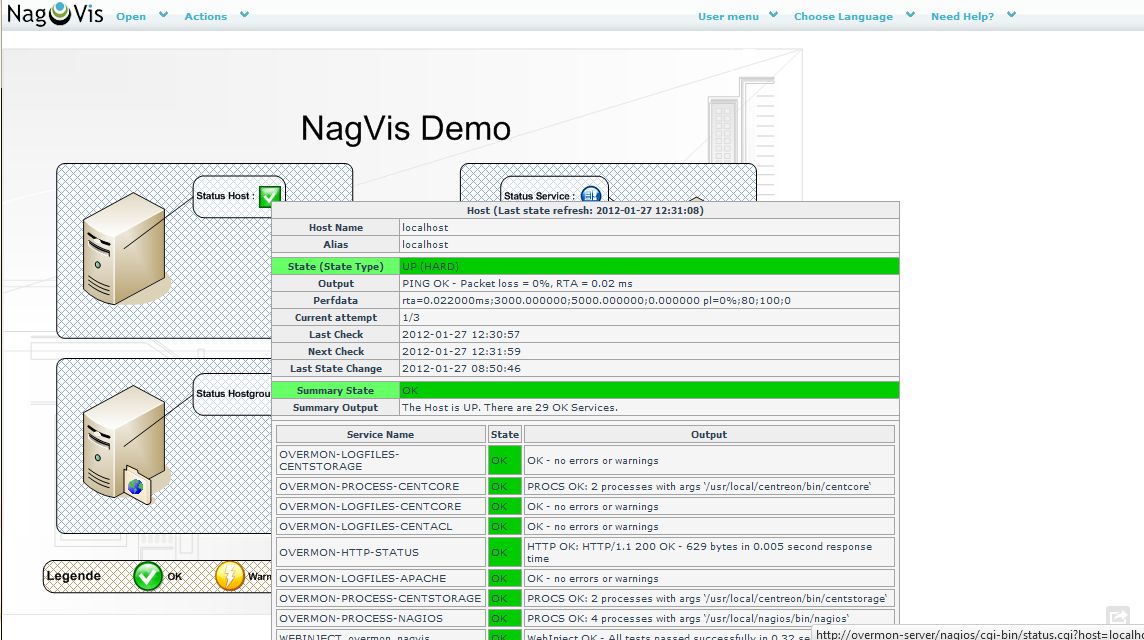Click the Output column header
Viewport: 1144px width, 640px height.
709,434
